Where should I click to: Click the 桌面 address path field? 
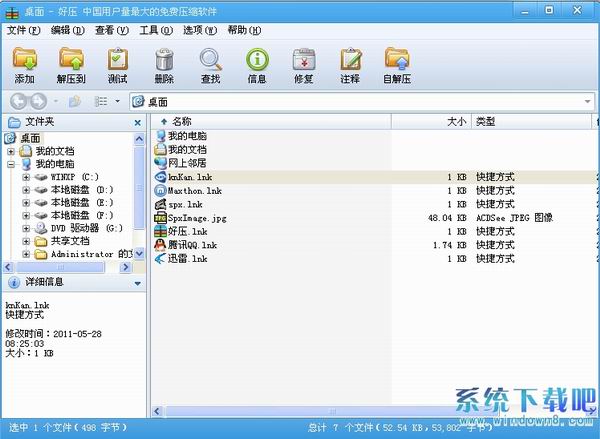pyautogui.click(x=362, y=102)
